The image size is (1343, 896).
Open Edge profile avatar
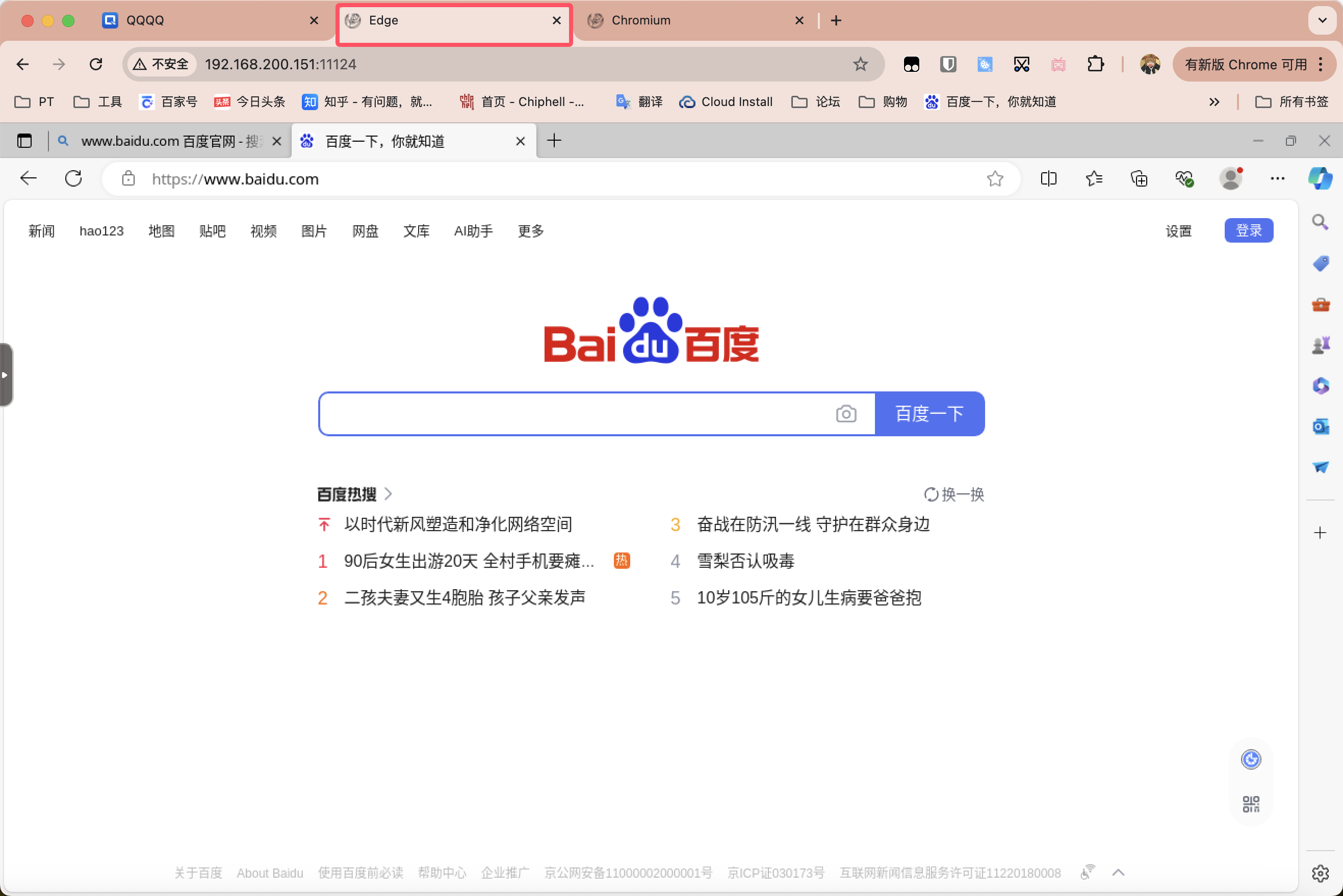tap(1231, 178)
